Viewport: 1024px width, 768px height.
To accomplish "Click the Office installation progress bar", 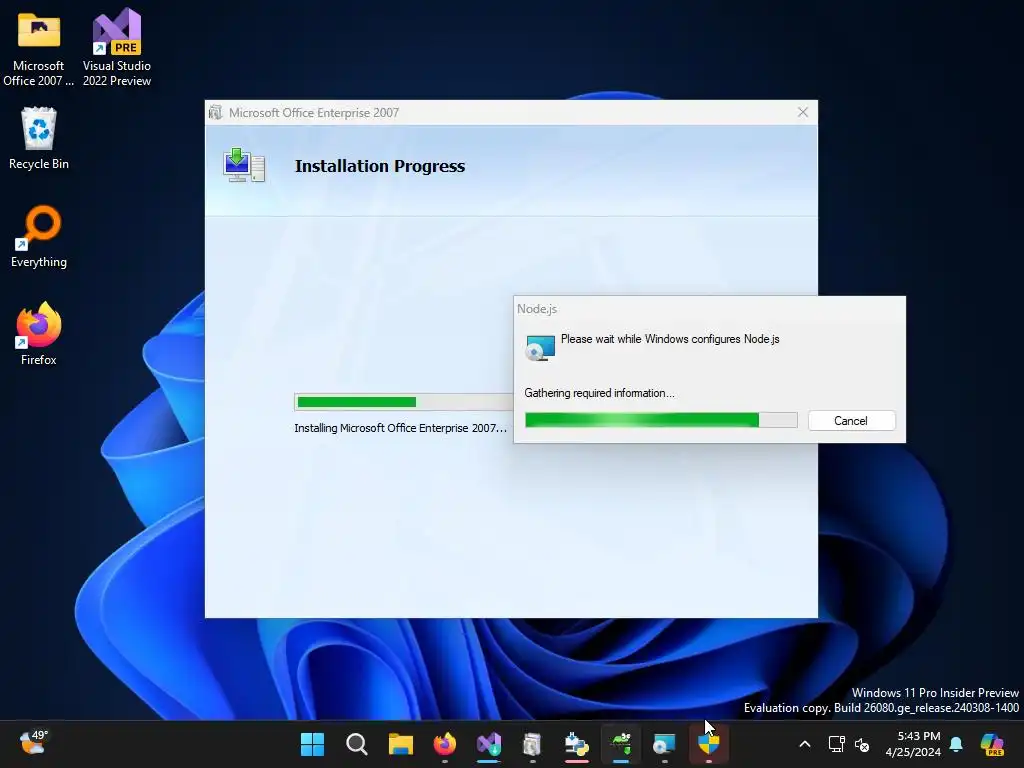I will coord(404,402).
